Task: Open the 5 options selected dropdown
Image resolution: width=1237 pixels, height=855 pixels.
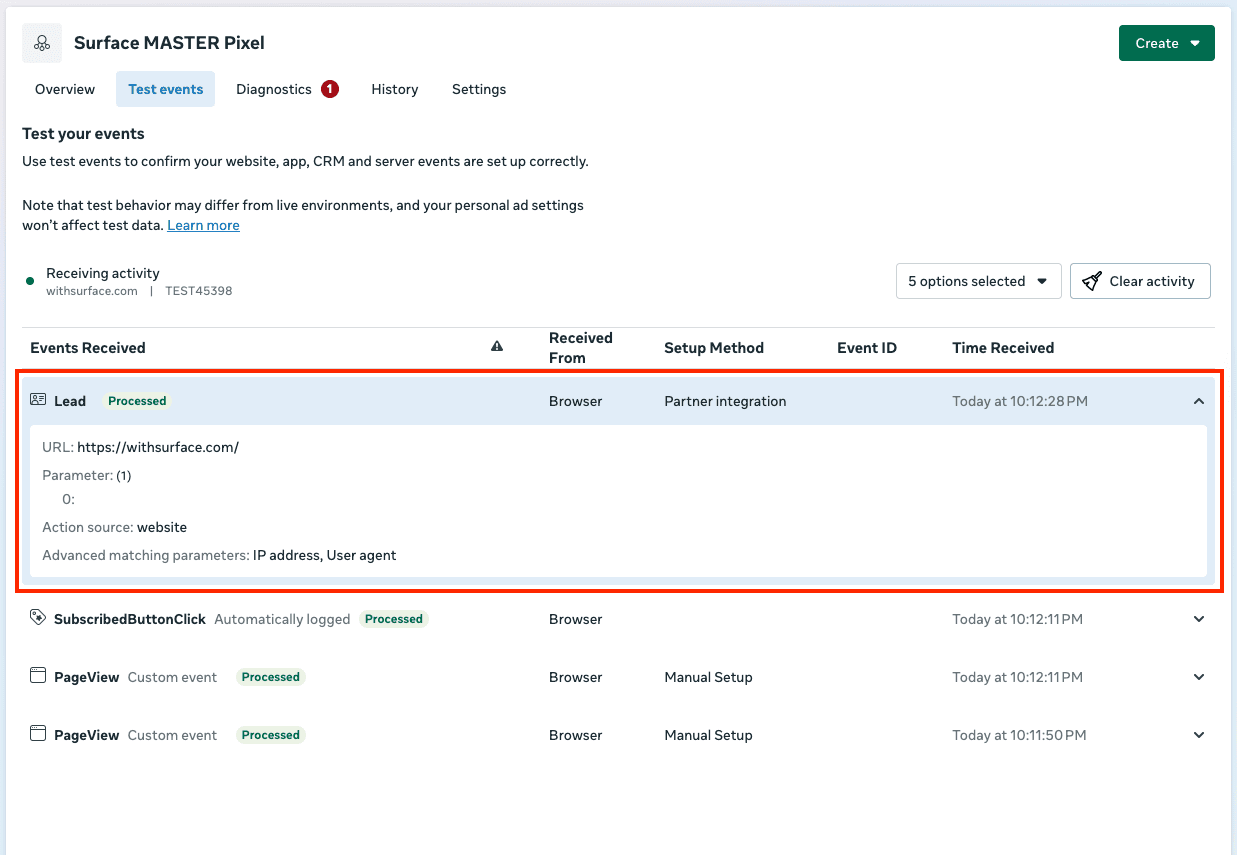Action: click(x=978, y=281)
